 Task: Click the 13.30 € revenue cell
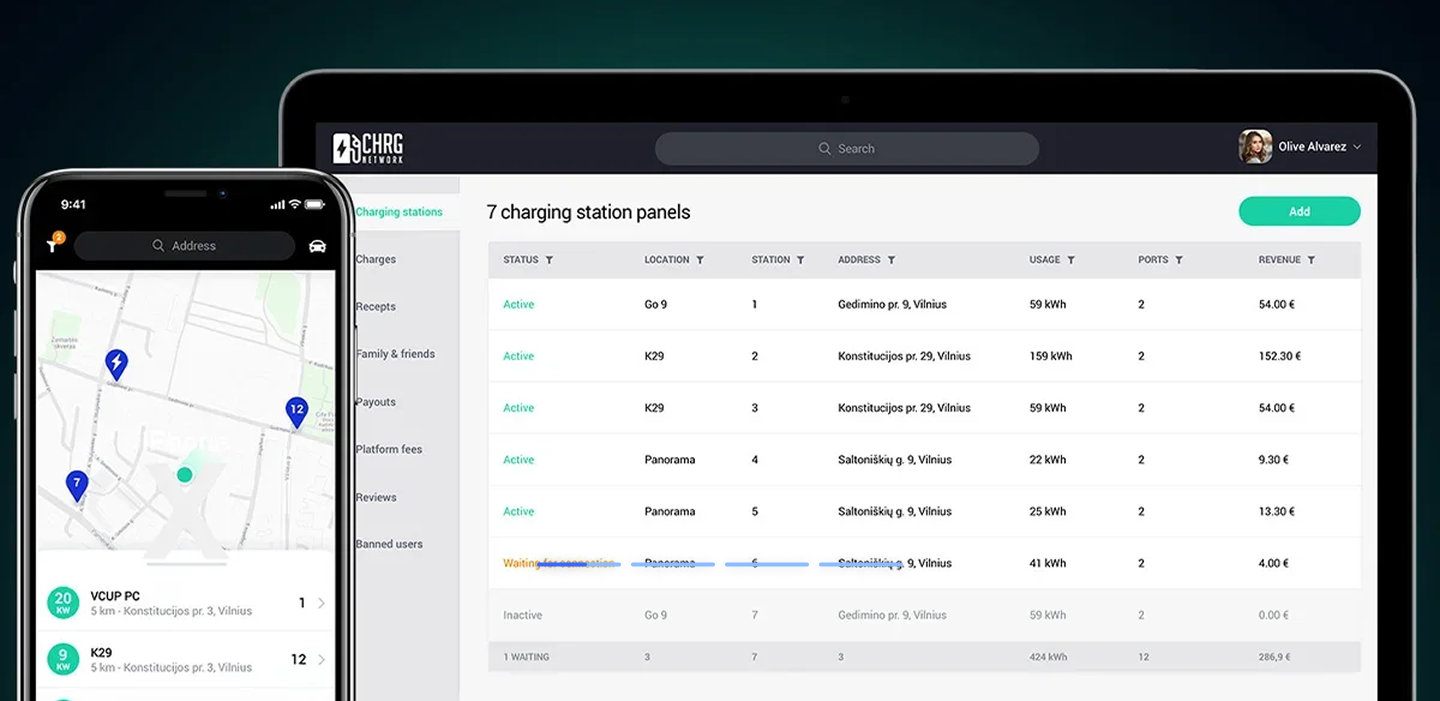[x=1276, y=512]
